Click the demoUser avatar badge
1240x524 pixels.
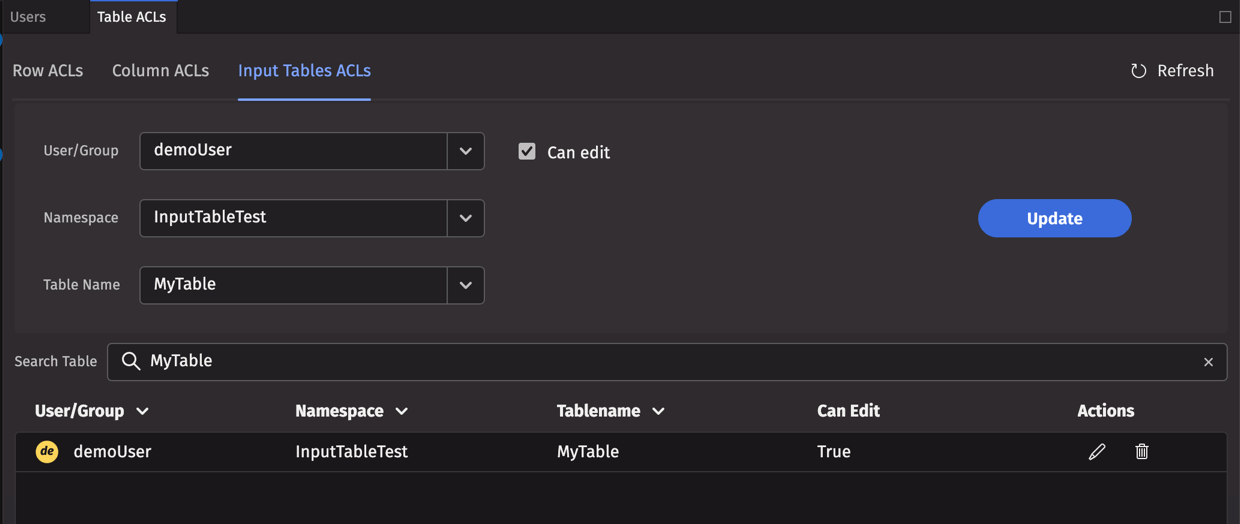(x=47, y=452)
